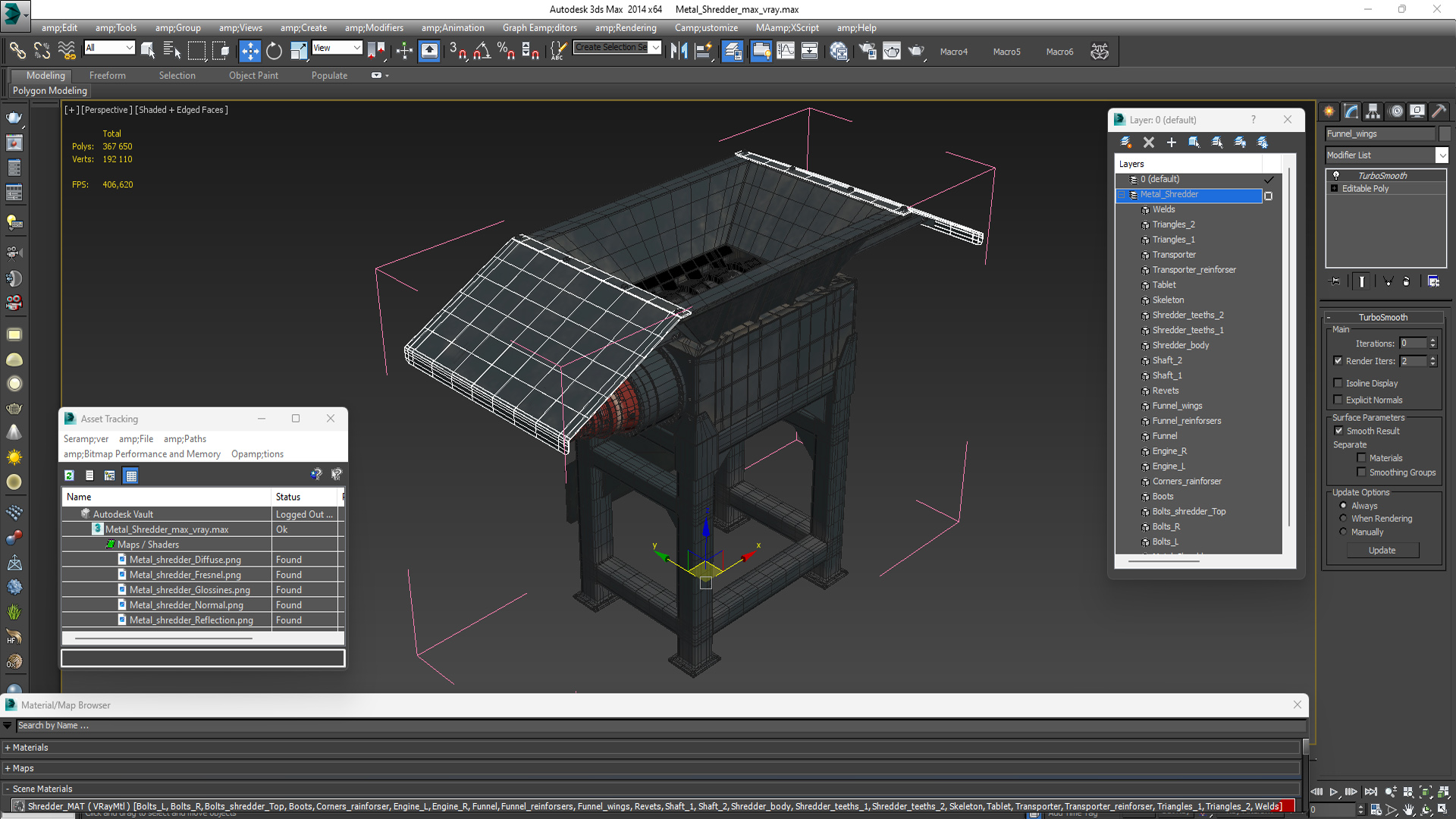Activate the Select and Rotate tool
This screenshot has height=819, width=1456.
pyautogui.click(x=274, y=51)
